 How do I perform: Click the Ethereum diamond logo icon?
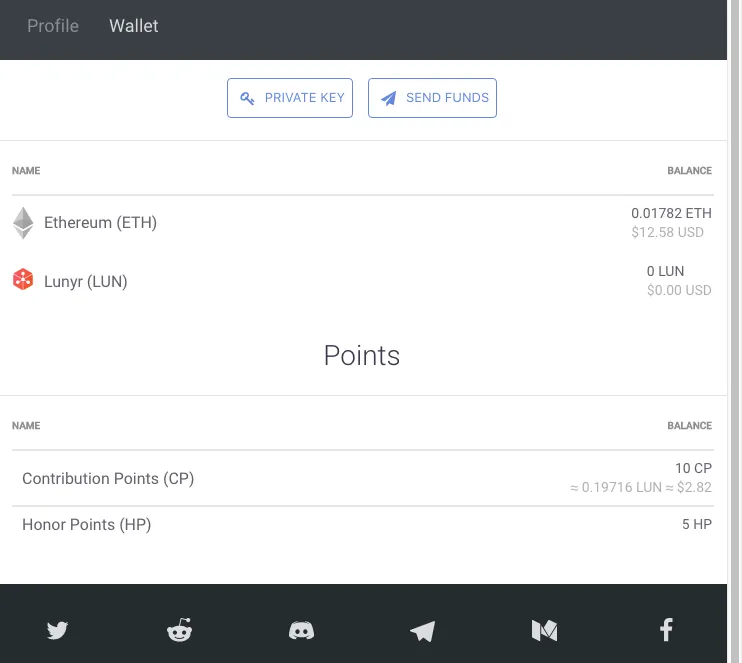click(x=23, y=223)
